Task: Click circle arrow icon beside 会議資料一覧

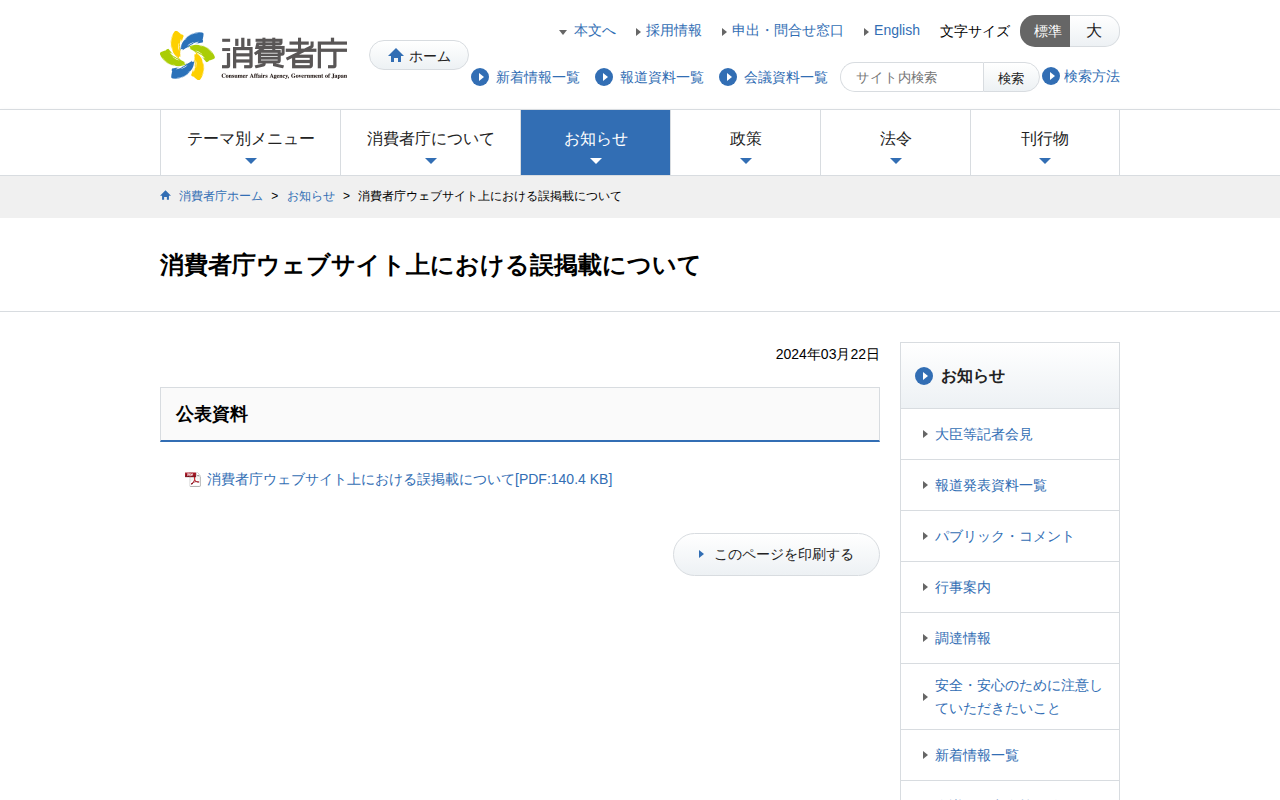Action: [728, 77]
